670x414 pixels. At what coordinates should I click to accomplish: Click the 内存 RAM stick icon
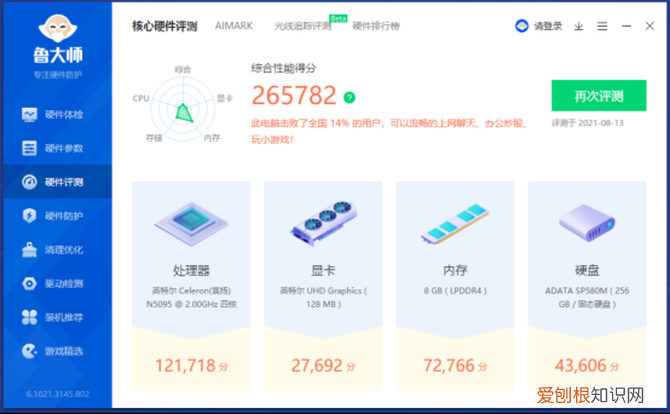455,223
